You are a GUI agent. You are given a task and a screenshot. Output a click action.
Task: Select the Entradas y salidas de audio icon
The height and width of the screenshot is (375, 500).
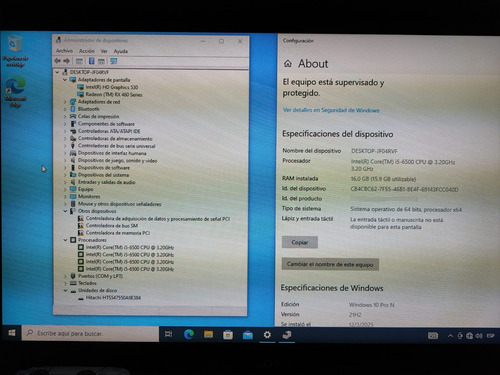click(73, 182)
